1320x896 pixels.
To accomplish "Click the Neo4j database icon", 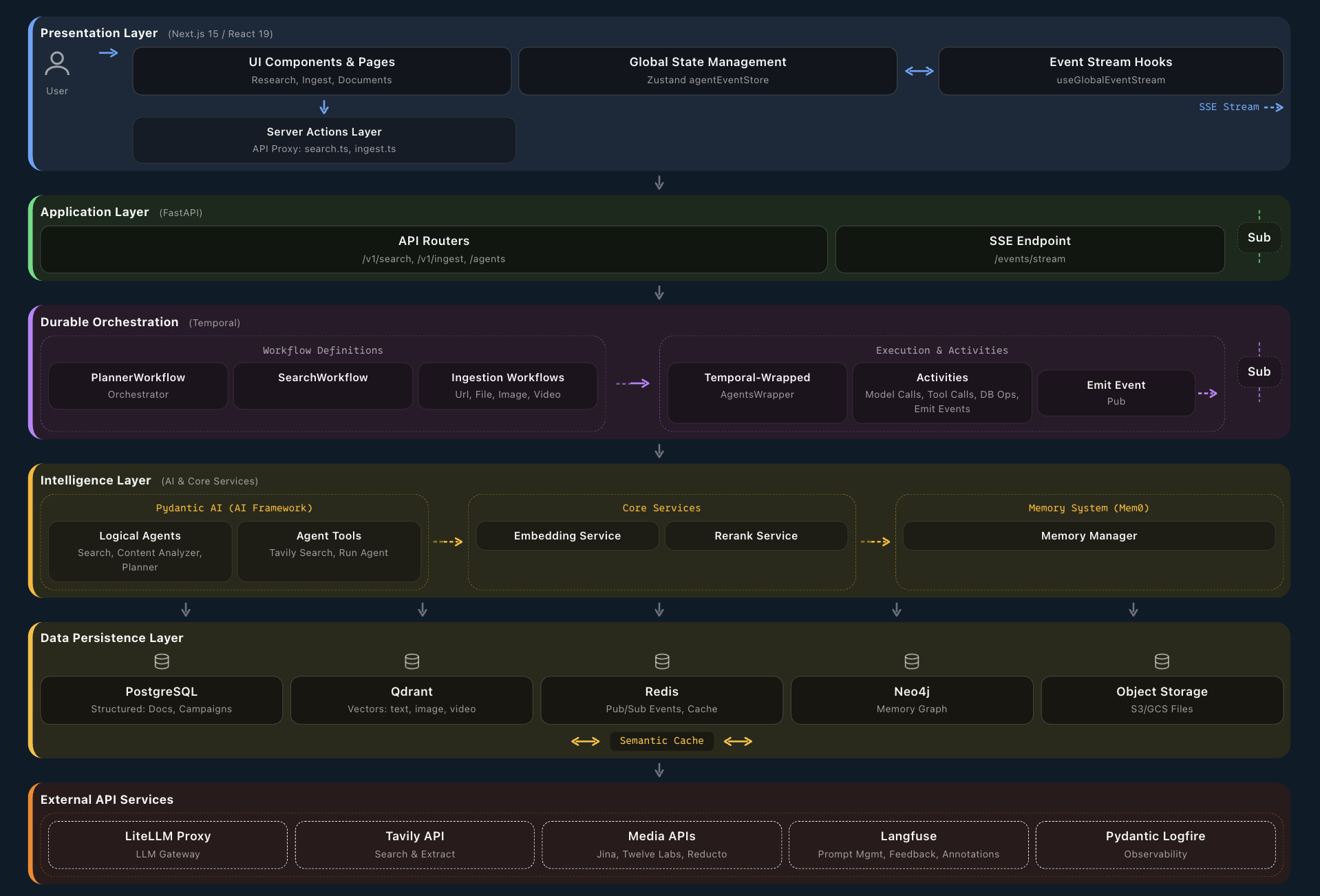I will click(911, 661).
